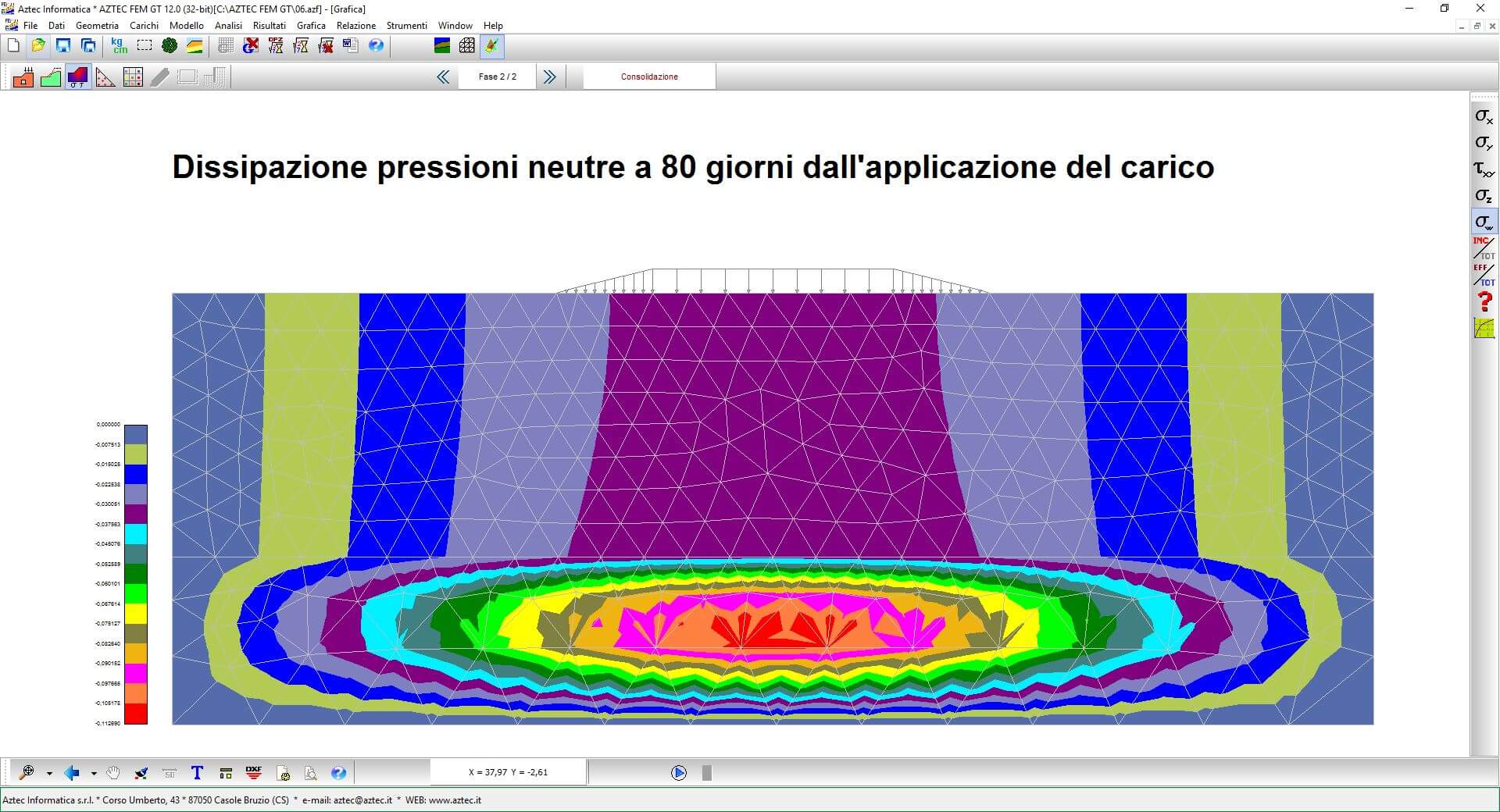Select the pan hand tool
Image resolution: width=1500 pixels, height=812 pixels.
[113, 773]
